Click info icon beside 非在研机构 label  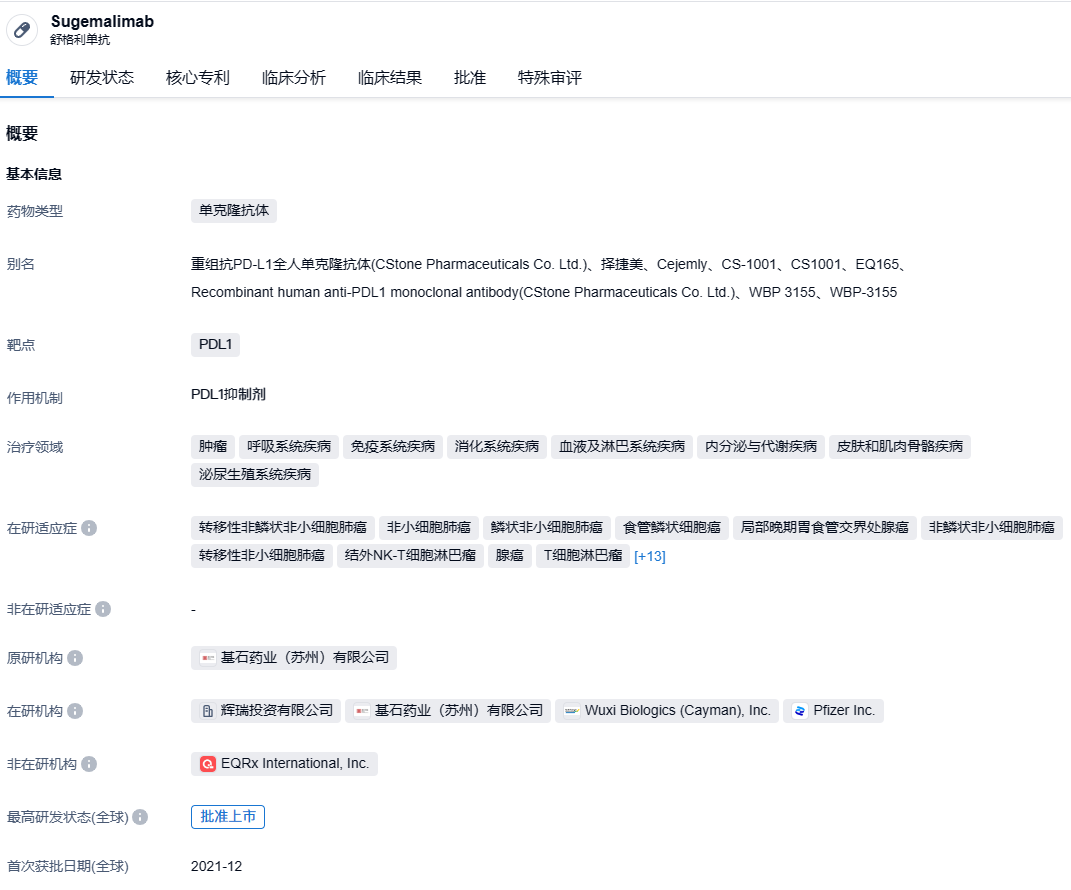coord(89,764)
